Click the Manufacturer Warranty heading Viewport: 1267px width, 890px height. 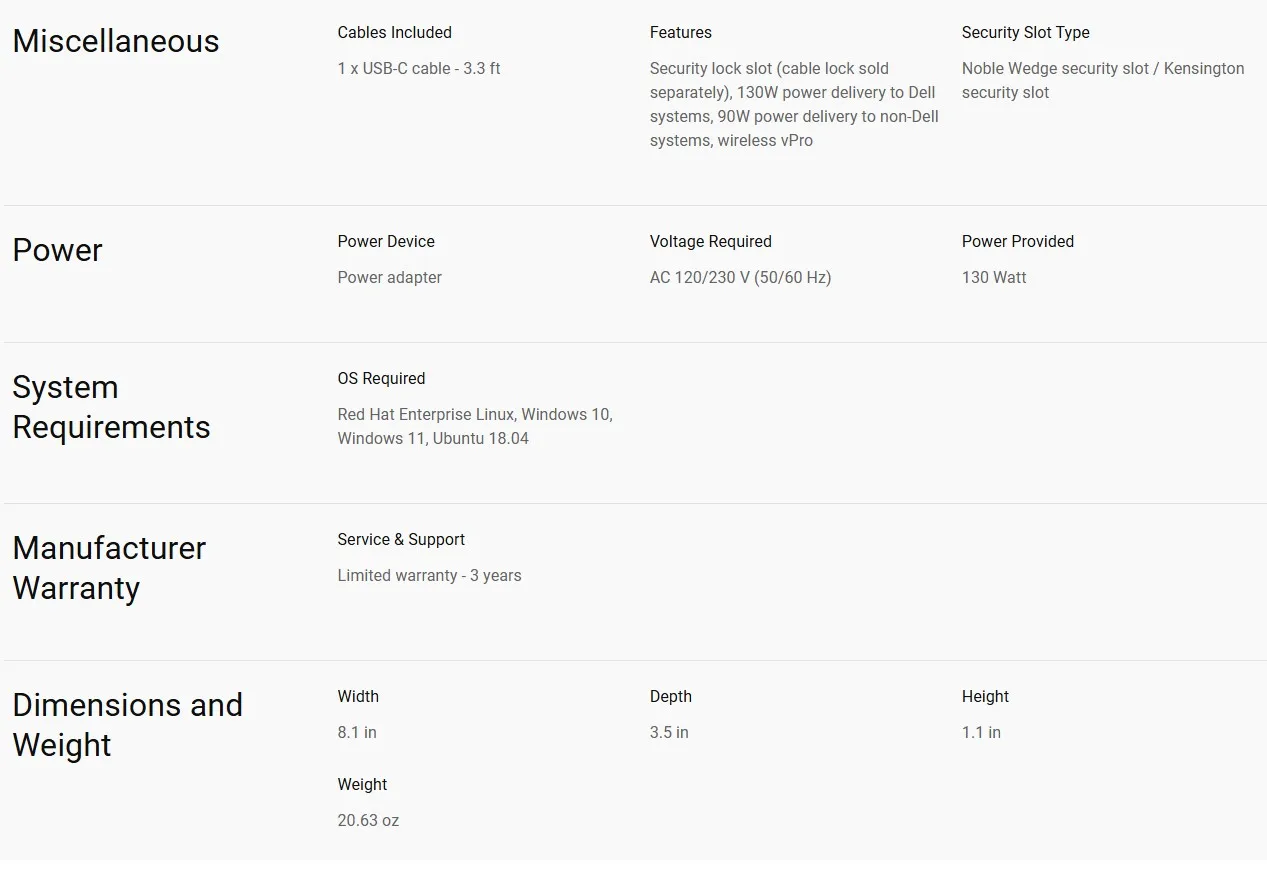tap(109, 568)
